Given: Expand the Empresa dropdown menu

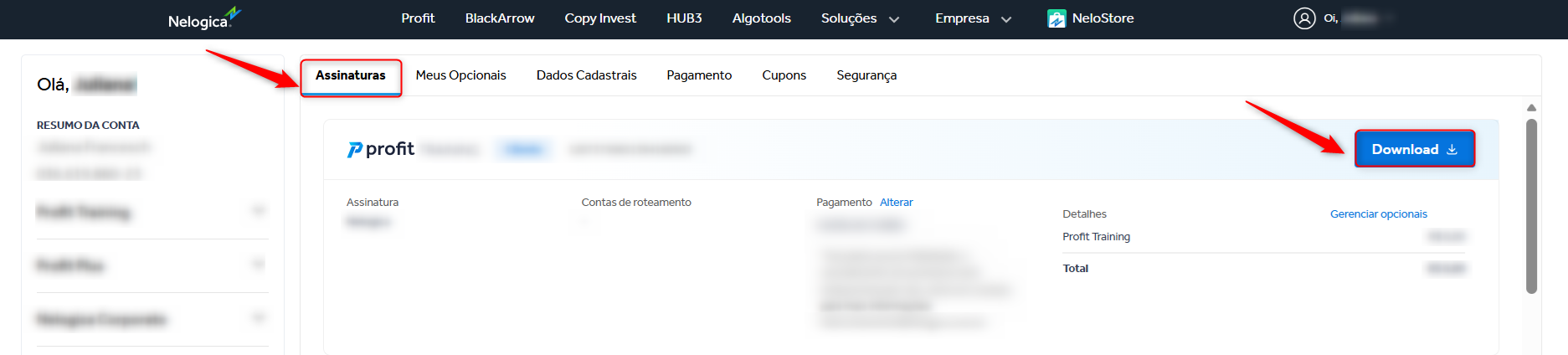Looking at the screenshot, I should point(973,18).
